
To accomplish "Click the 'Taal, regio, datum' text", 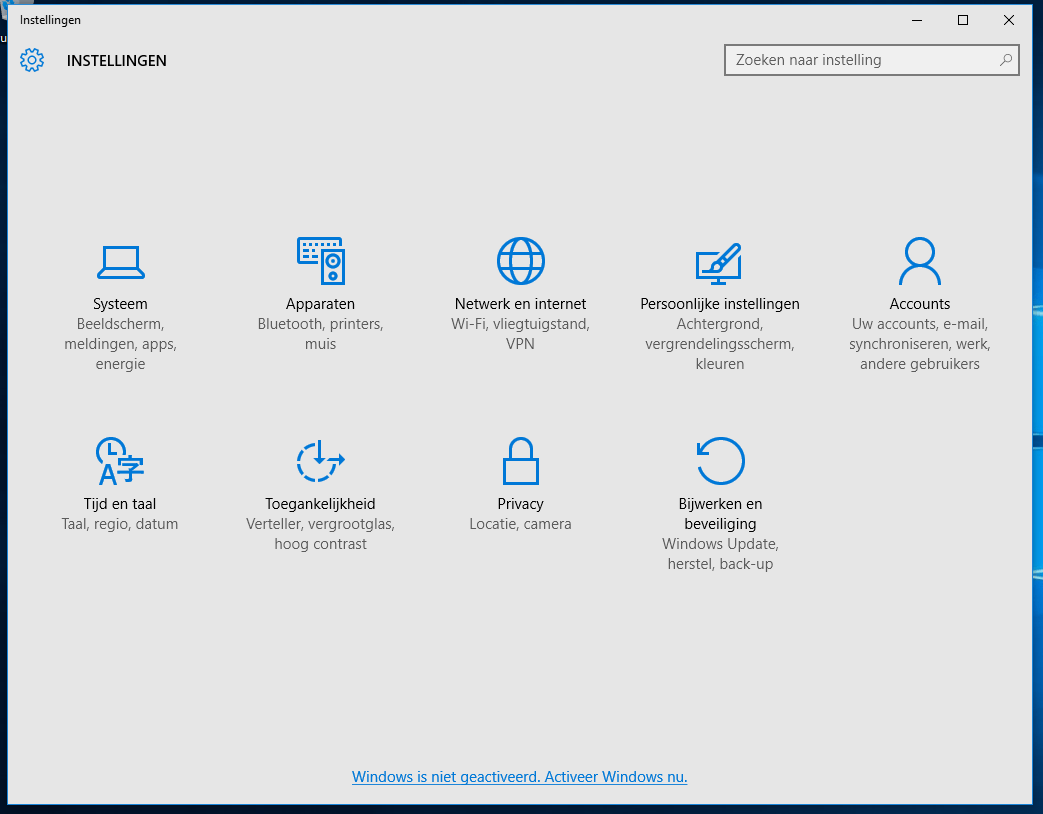I will (120, 523).
